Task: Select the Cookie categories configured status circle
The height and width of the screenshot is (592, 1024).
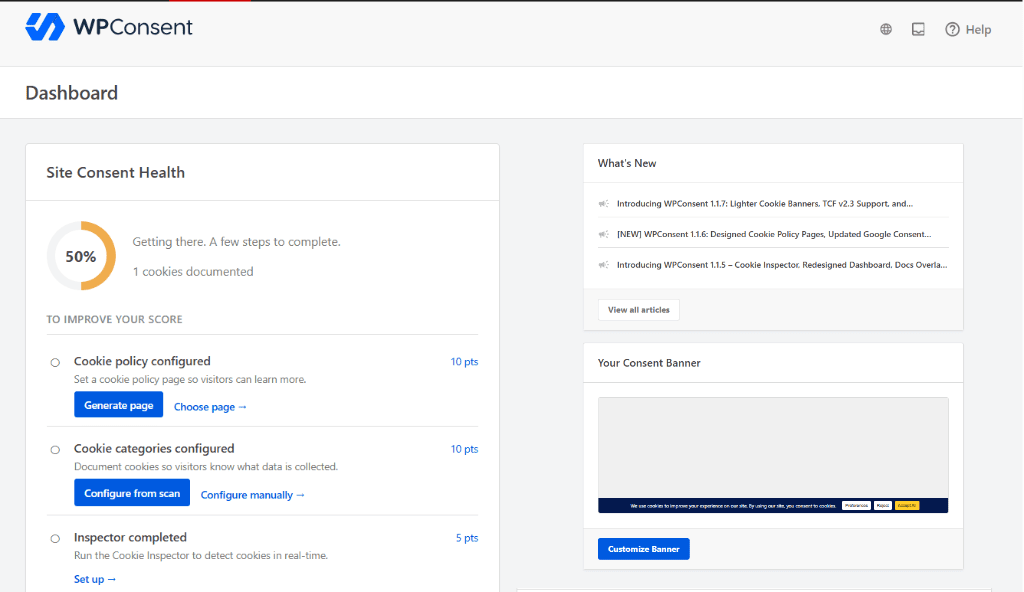Action: [56, 450]
